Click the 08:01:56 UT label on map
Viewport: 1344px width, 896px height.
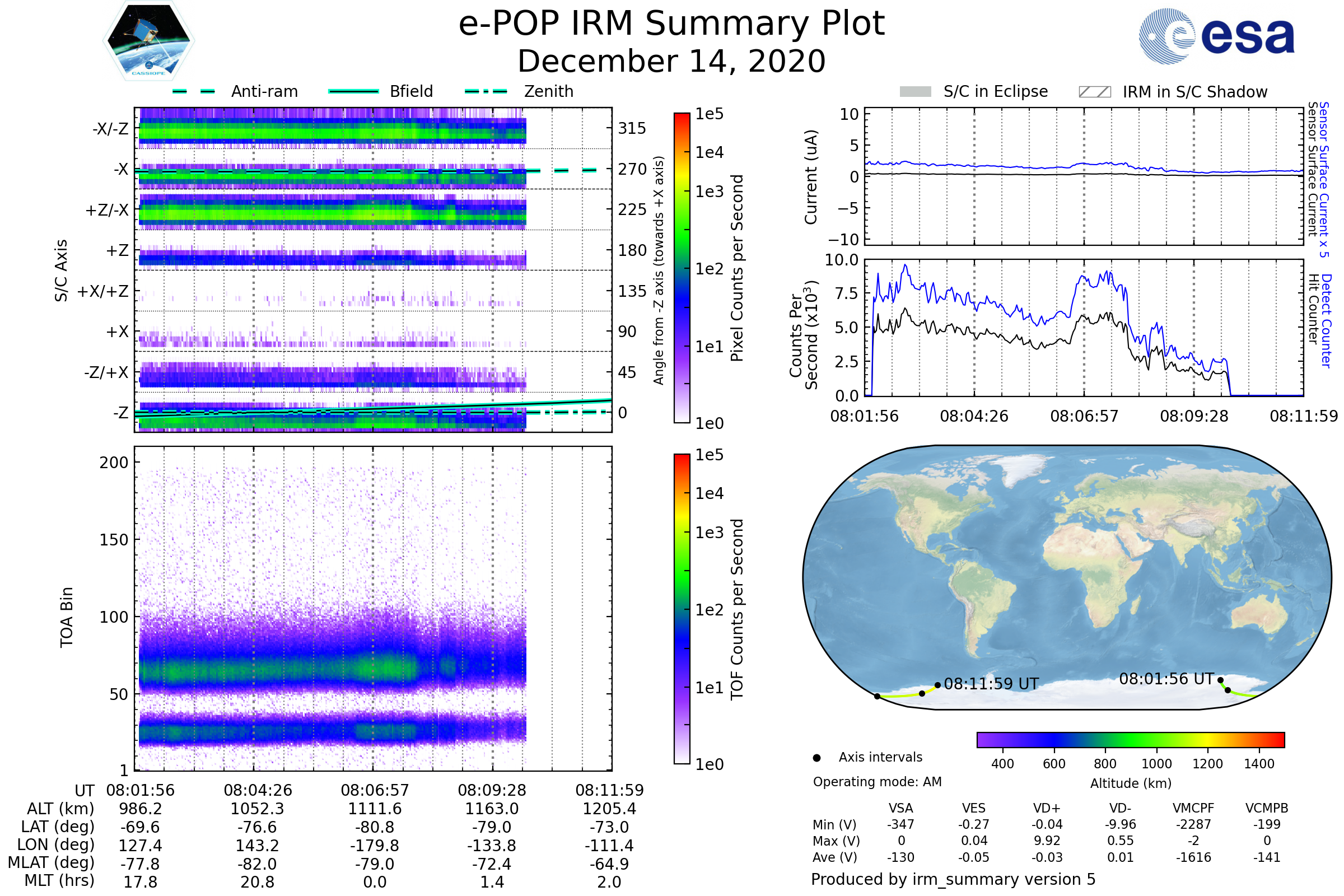(1166, 679)
